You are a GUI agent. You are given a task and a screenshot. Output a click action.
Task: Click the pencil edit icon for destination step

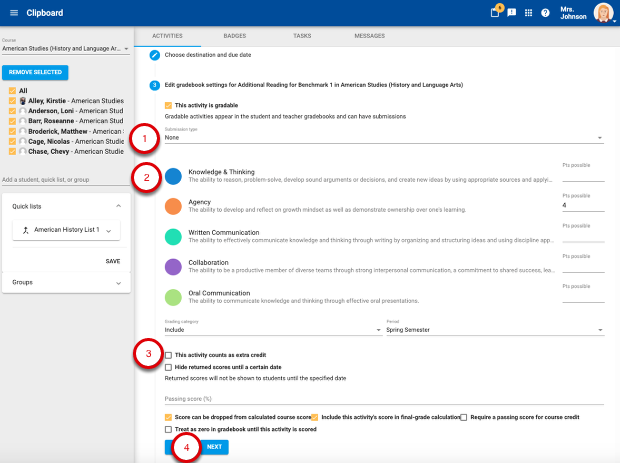(155, 54)
